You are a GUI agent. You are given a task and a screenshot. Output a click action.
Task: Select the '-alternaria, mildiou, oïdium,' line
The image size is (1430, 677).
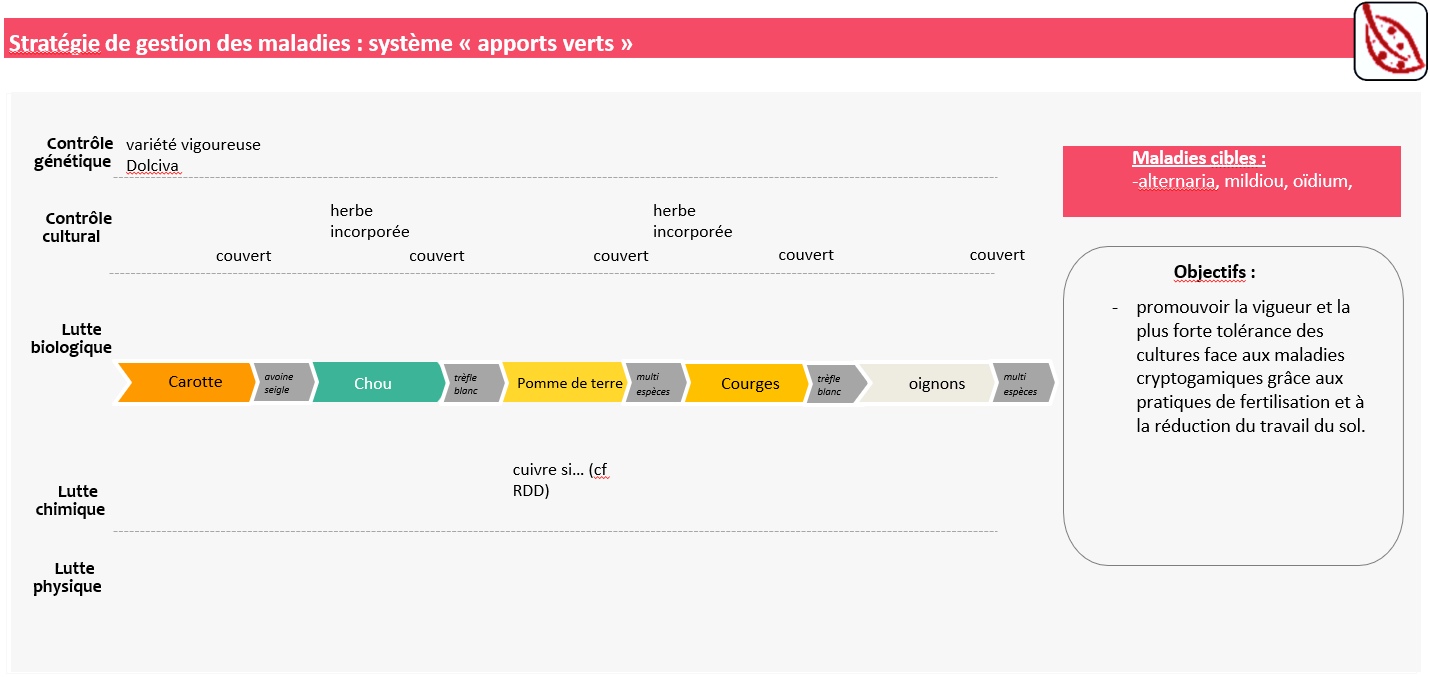1243,182
